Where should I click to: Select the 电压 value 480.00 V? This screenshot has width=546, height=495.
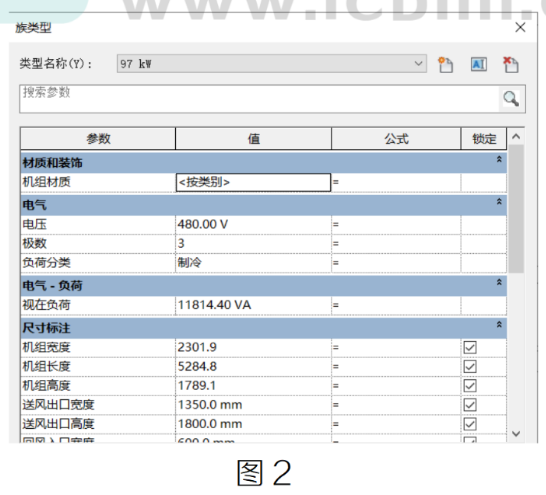pos(254,225)
